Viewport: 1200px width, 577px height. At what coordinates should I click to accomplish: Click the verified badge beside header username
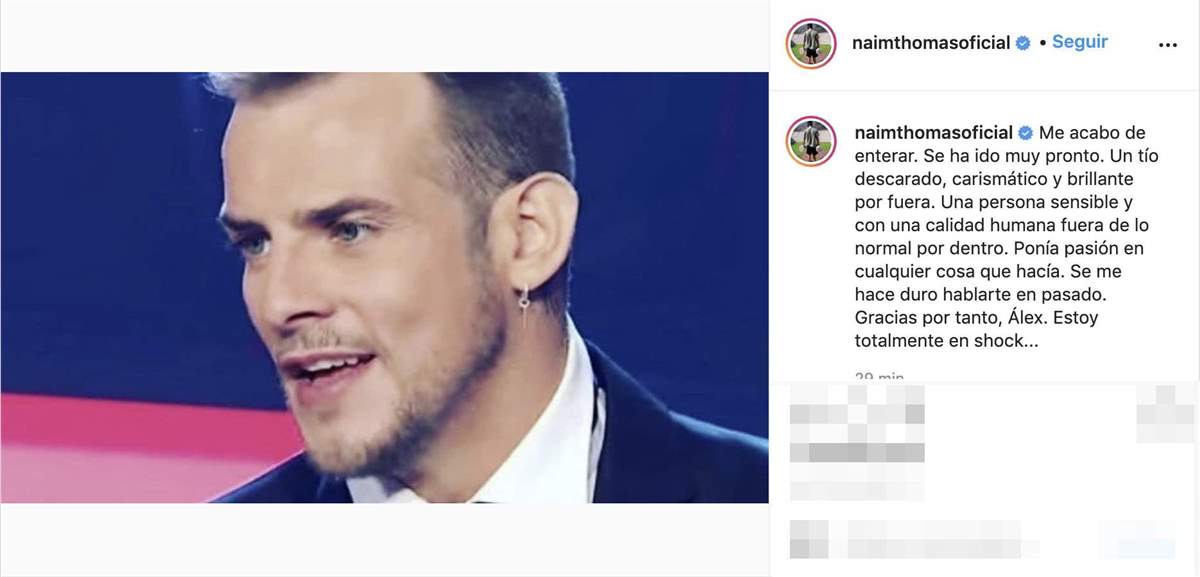coord(1023,44)
